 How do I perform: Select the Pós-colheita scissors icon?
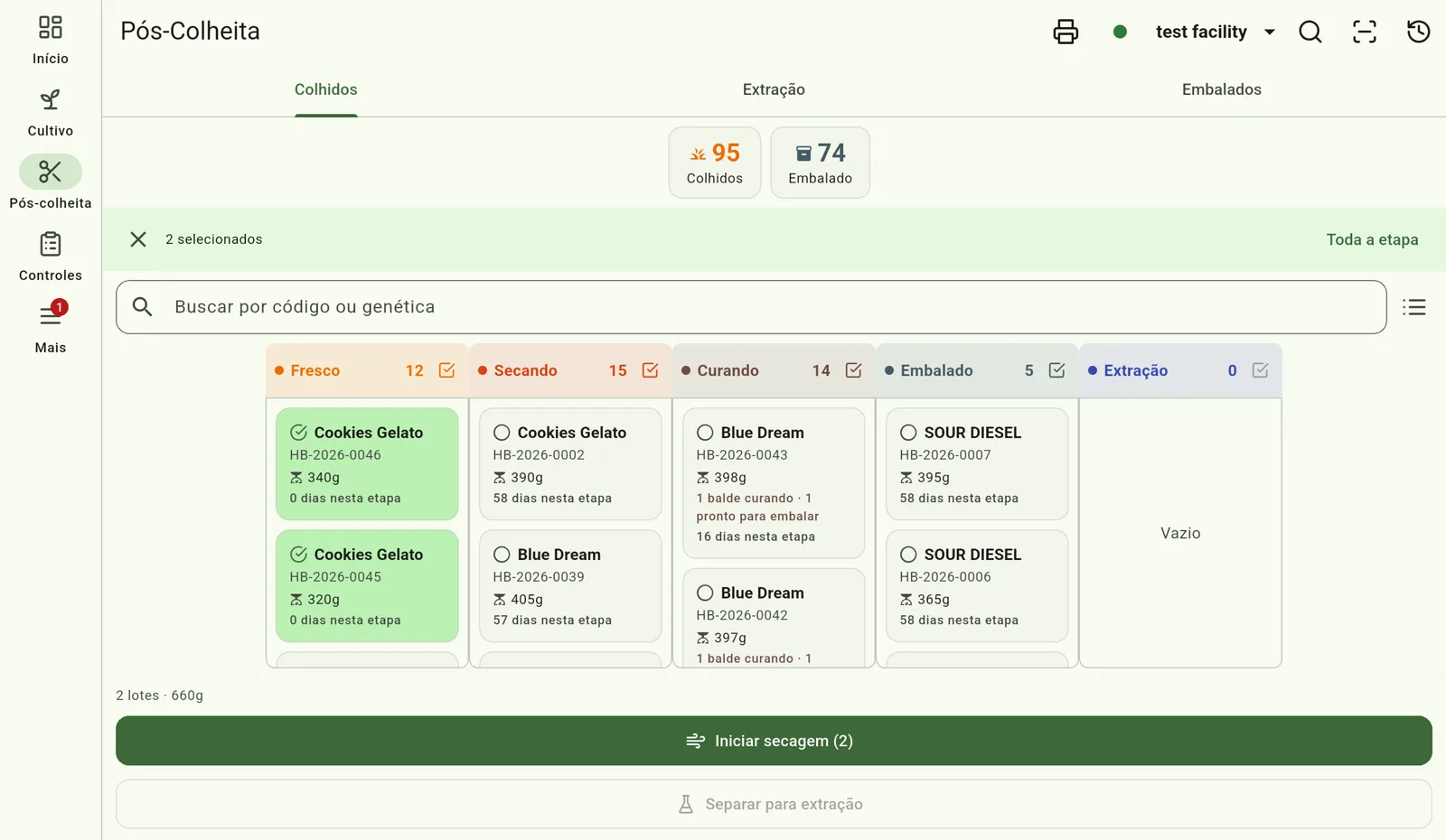pyautogui.click(x=51, y=172)
